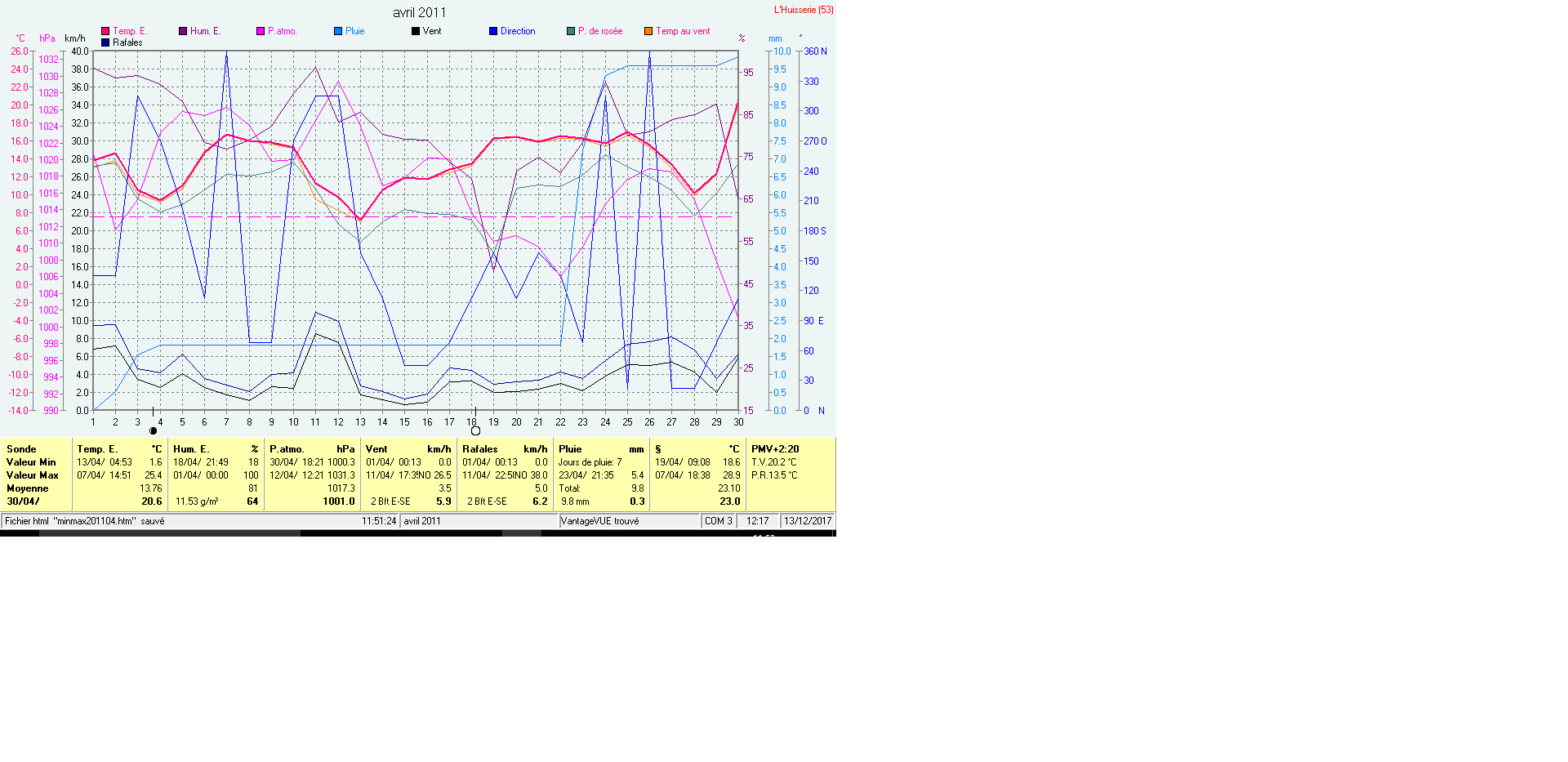Click the purple Hum. E. legend swatch

point(183,31)
